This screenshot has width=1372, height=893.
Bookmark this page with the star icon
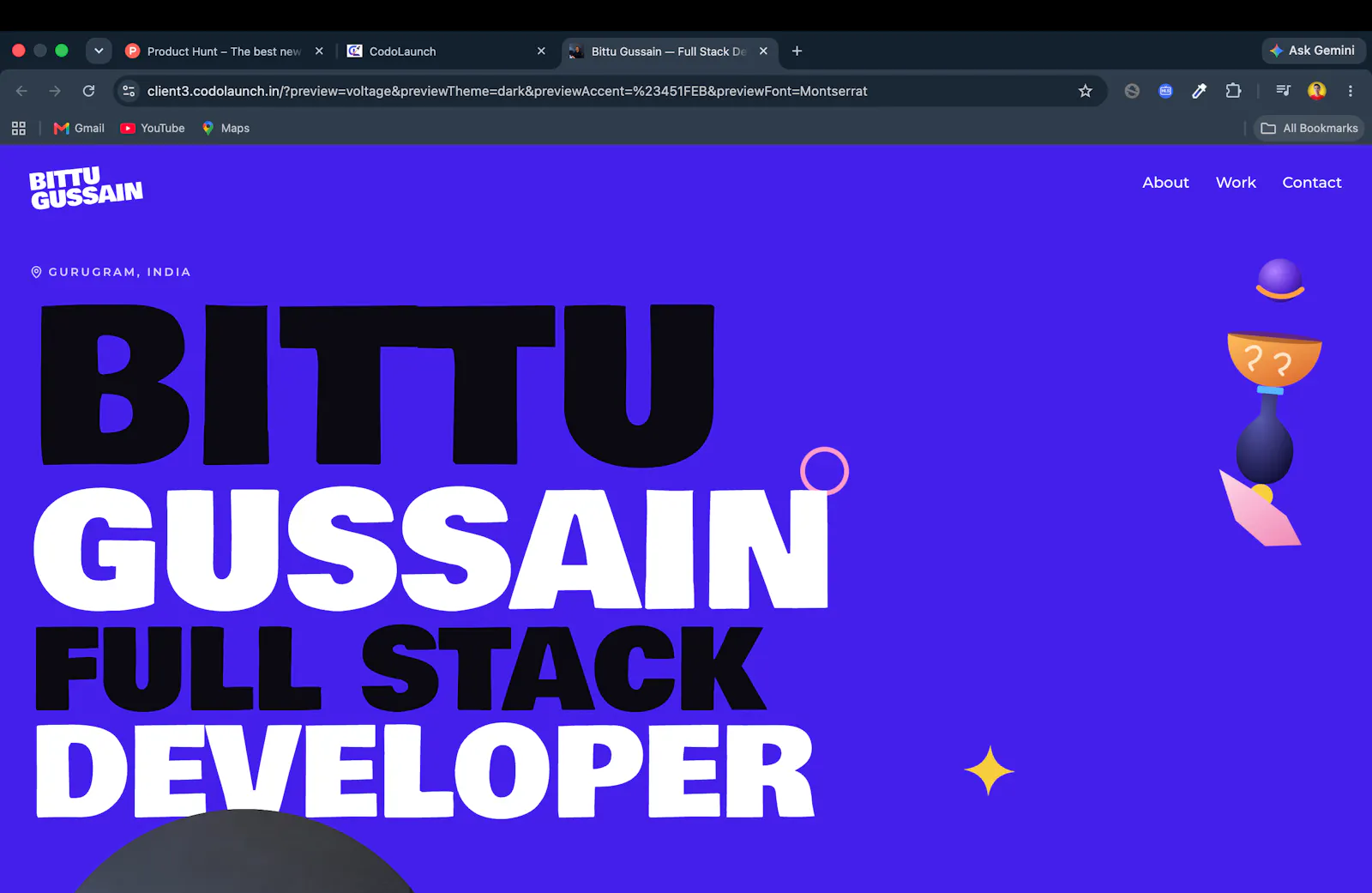[x=1086, y=91]
